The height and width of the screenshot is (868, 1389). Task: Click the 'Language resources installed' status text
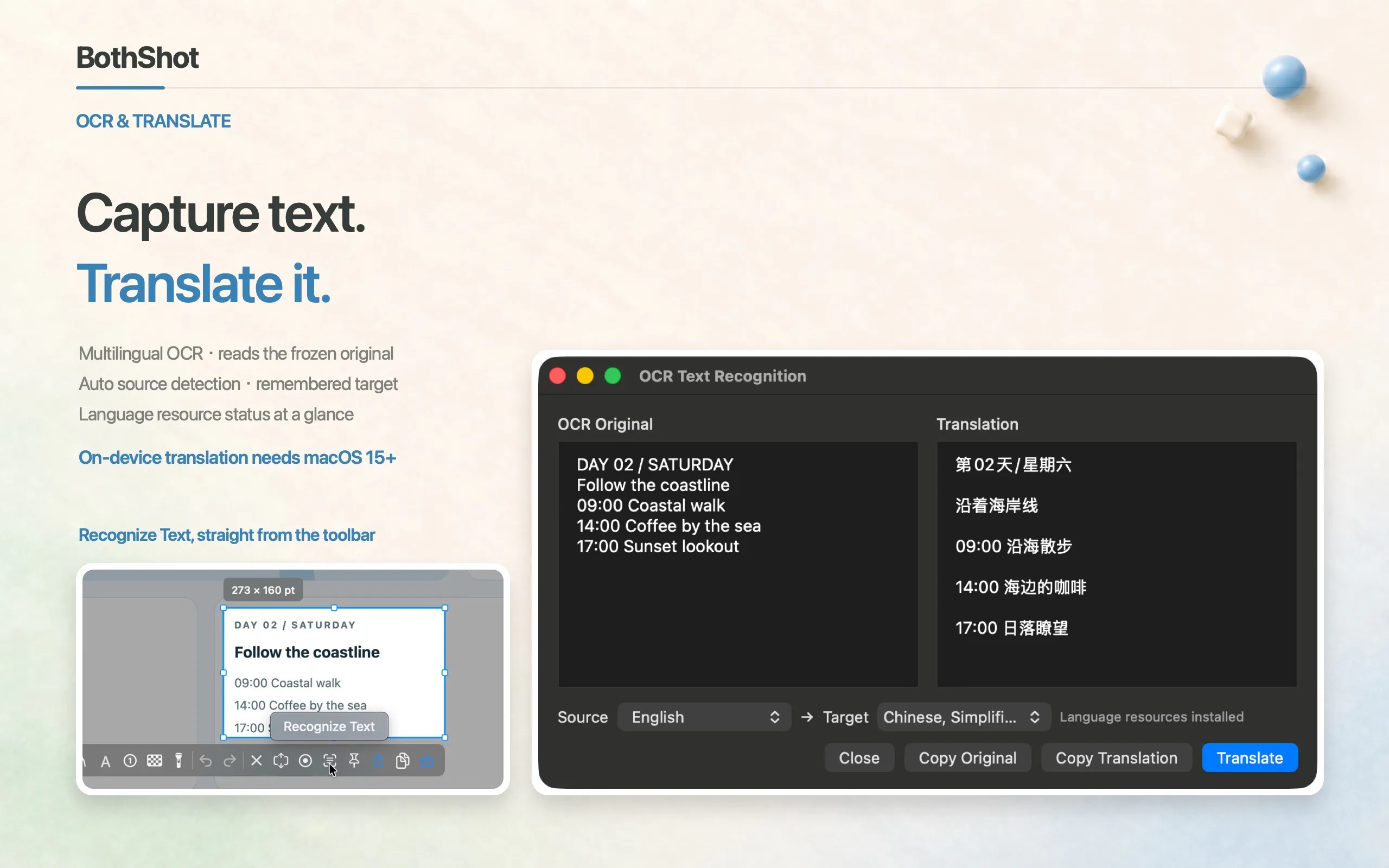(x=1151, y=717)
